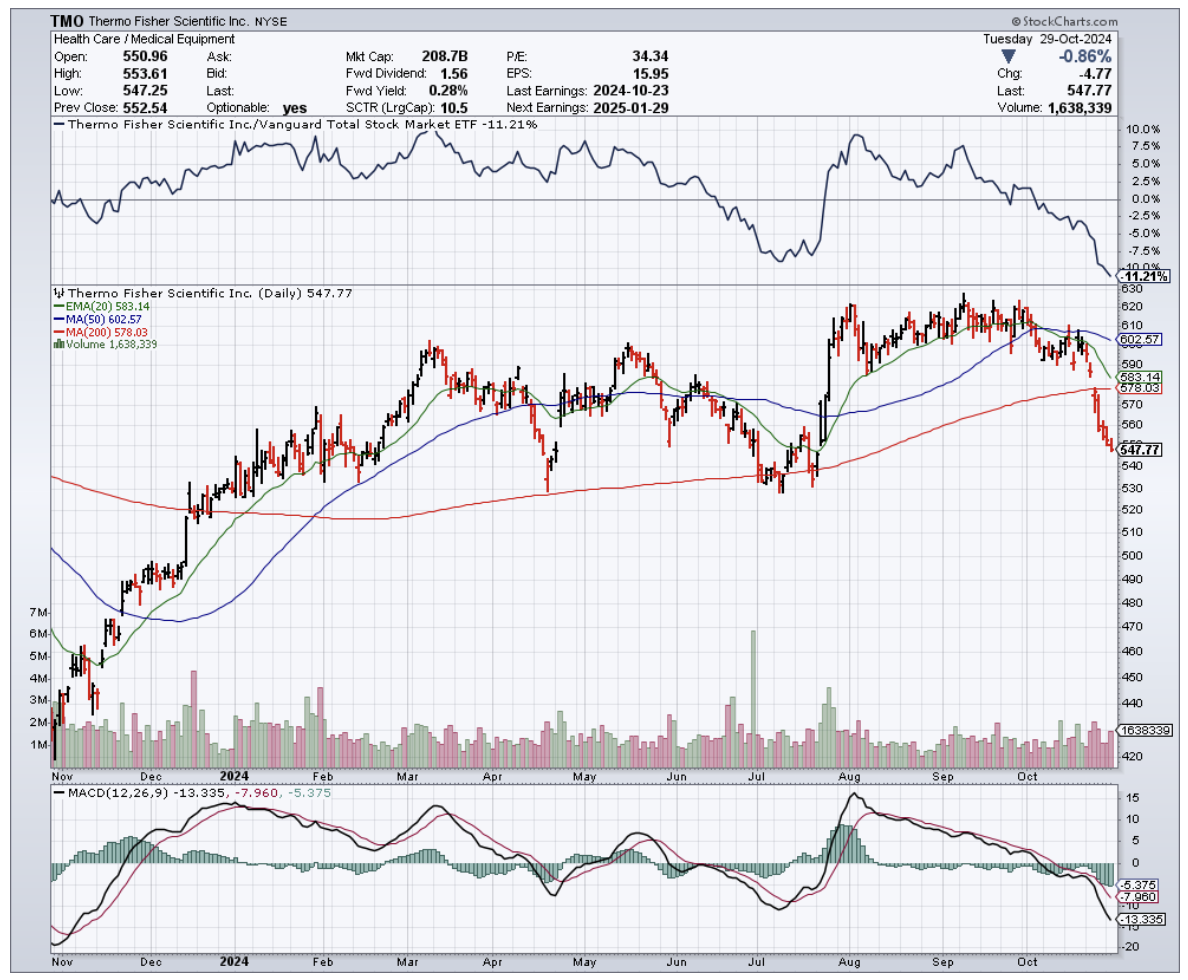Click the 547.77 last price axis tag
Screen dimensions: 1188x980
coord(1140,451)
